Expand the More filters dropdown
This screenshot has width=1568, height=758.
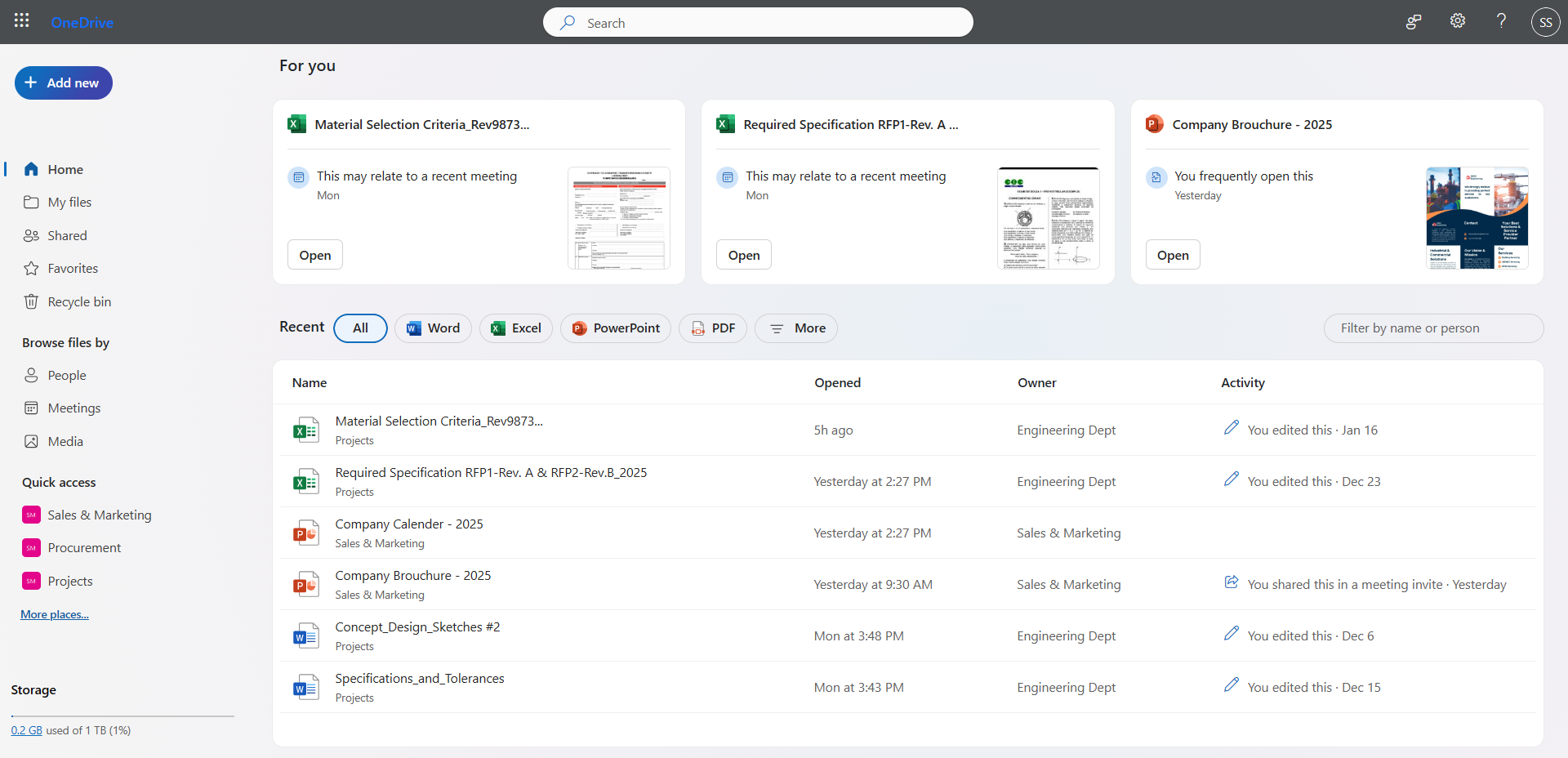click(796, 328)
